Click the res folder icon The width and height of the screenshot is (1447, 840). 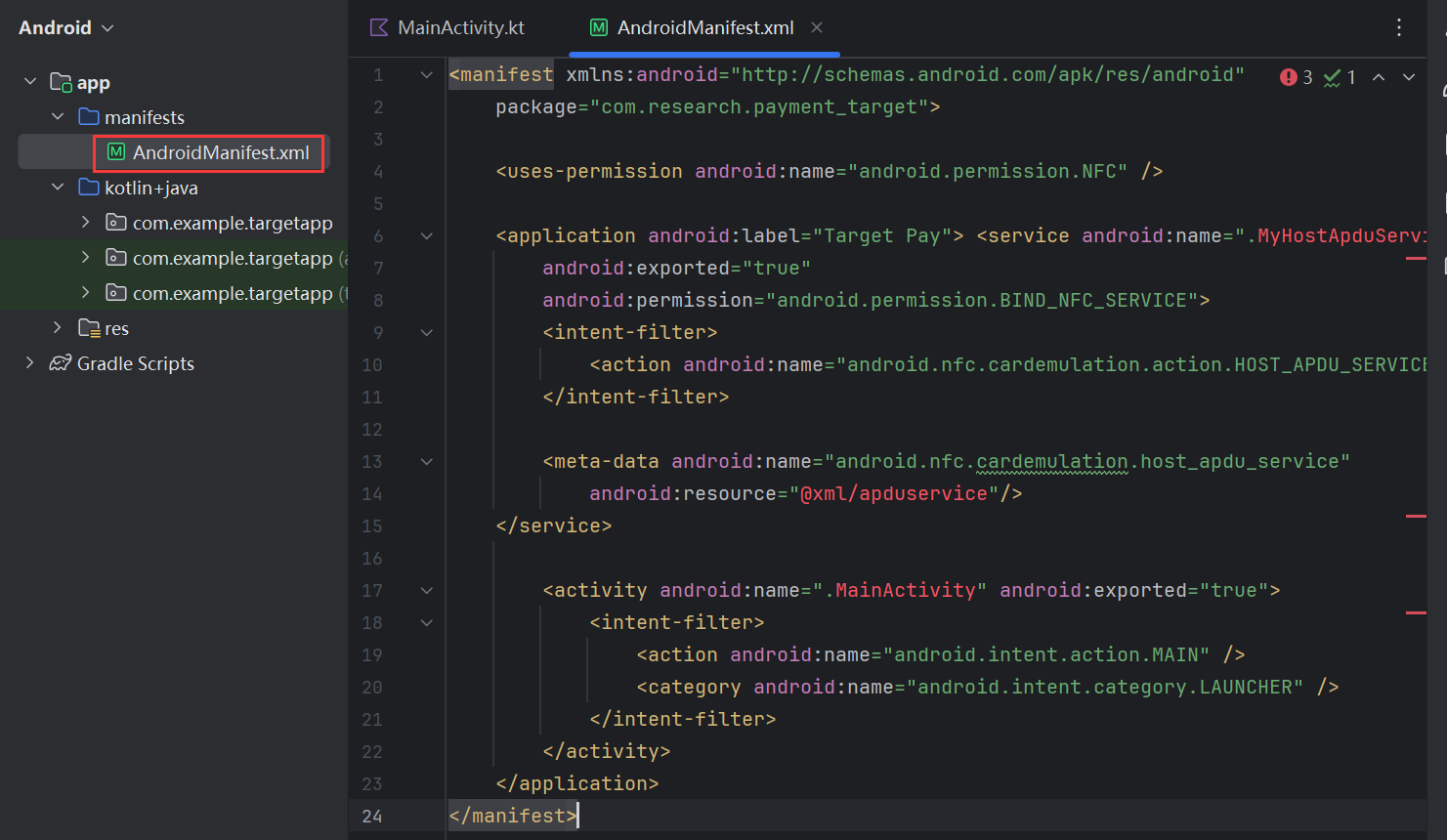tap(89, 328)
